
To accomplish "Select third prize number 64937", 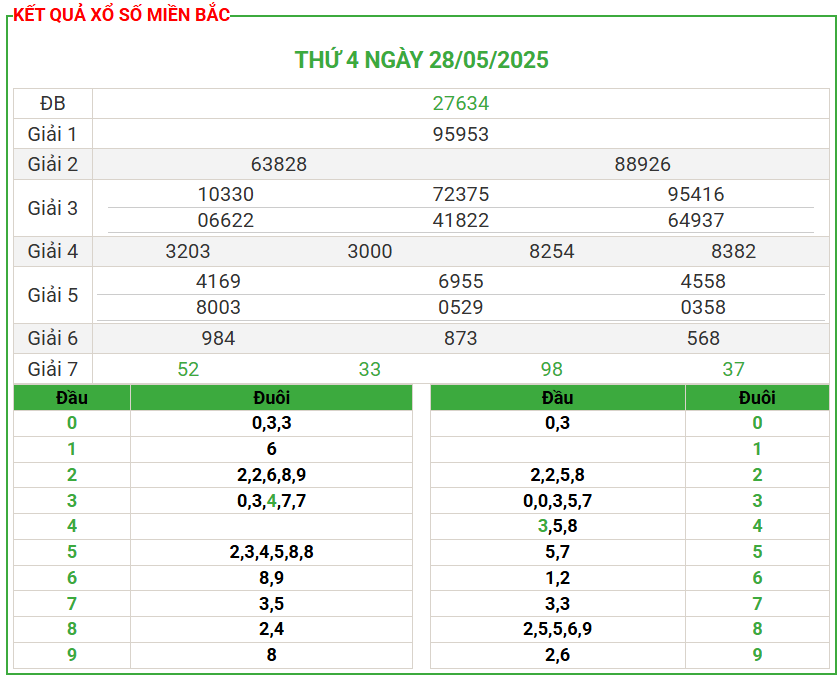I will (x=696, y=220).
